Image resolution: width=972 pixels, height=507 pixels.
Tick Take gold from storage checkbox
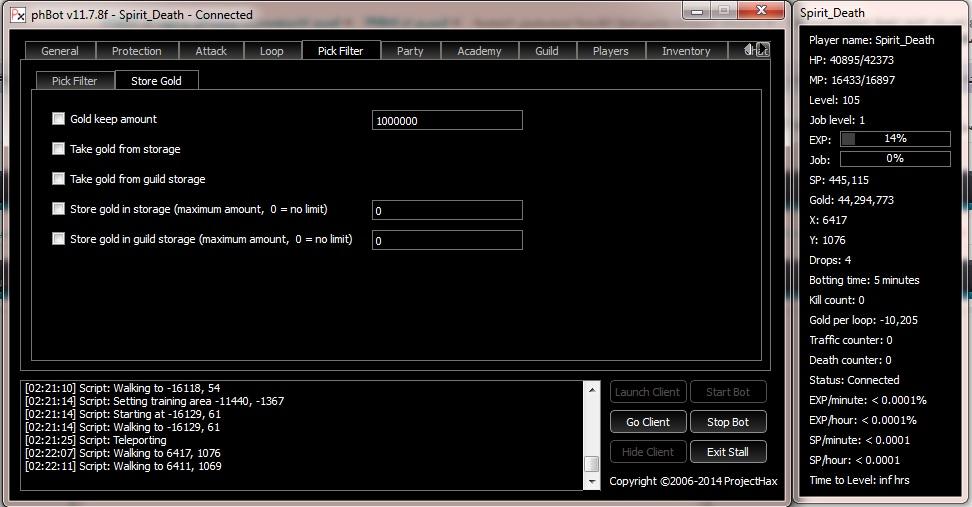[x=58, y=149]
